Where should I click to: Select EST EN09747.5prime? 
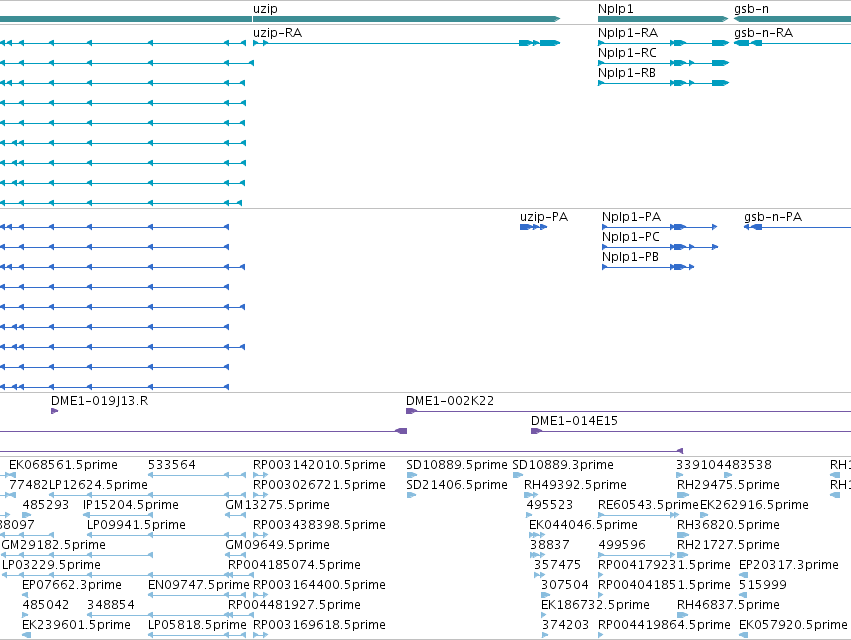(x=199, y=586)
